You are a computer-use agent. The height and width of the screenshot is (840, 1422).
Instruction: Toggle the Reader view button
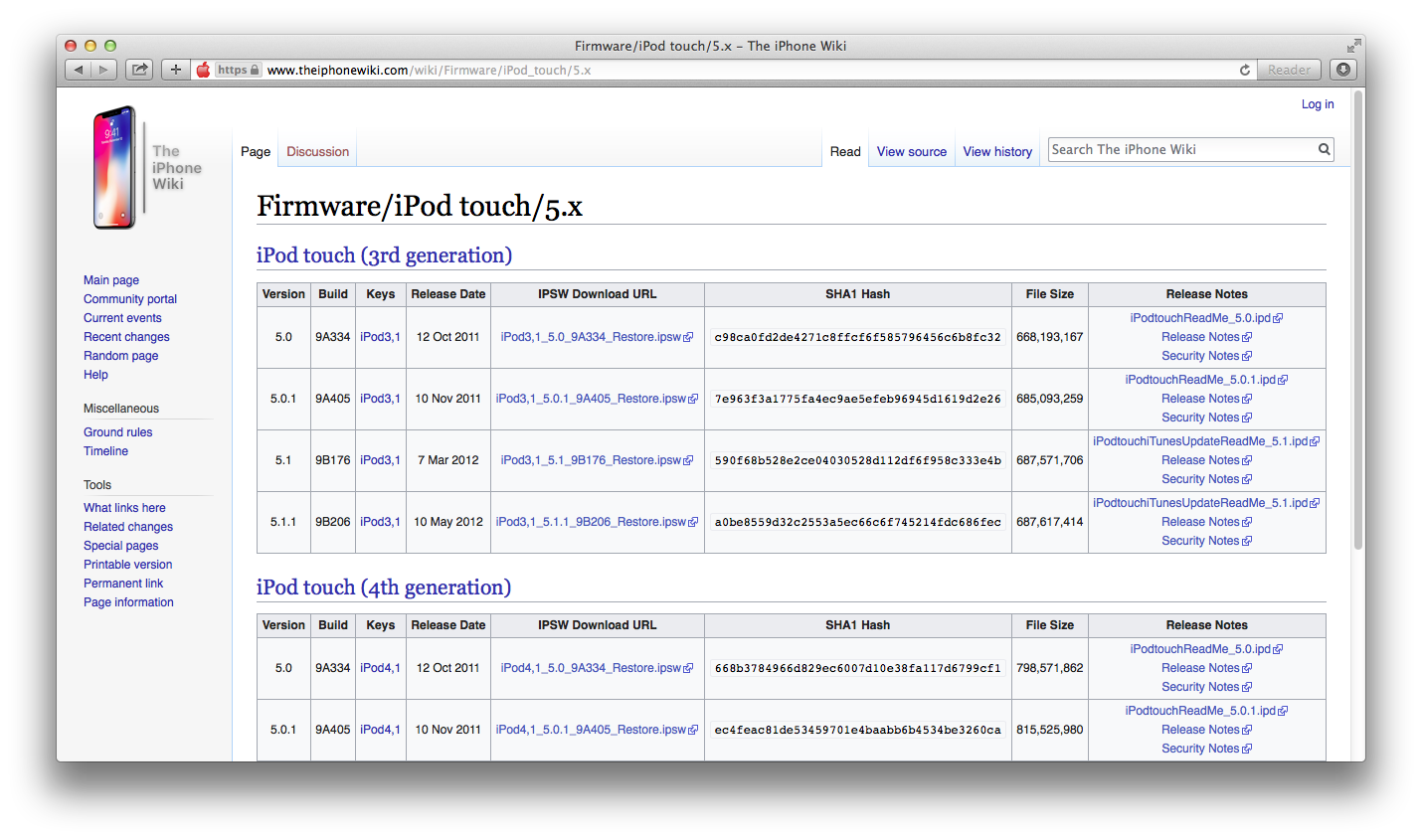click(x=1289, y=70)
